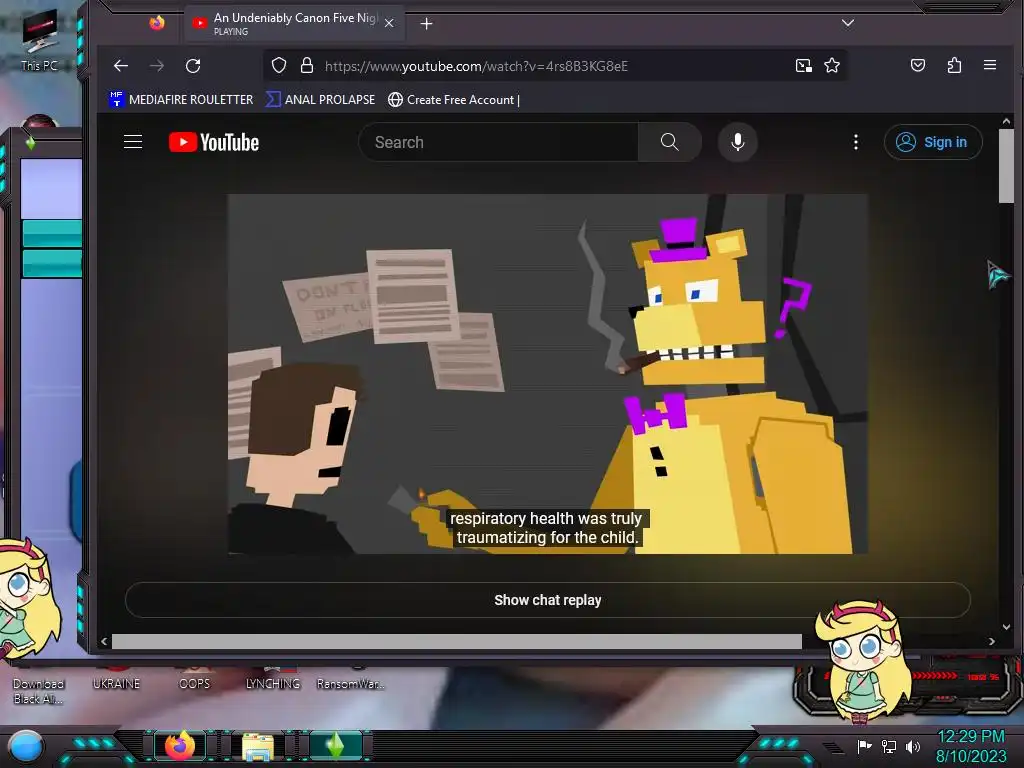
Task: Click the YouTube URL in the address bar
Action: click(x=476, y=66)
